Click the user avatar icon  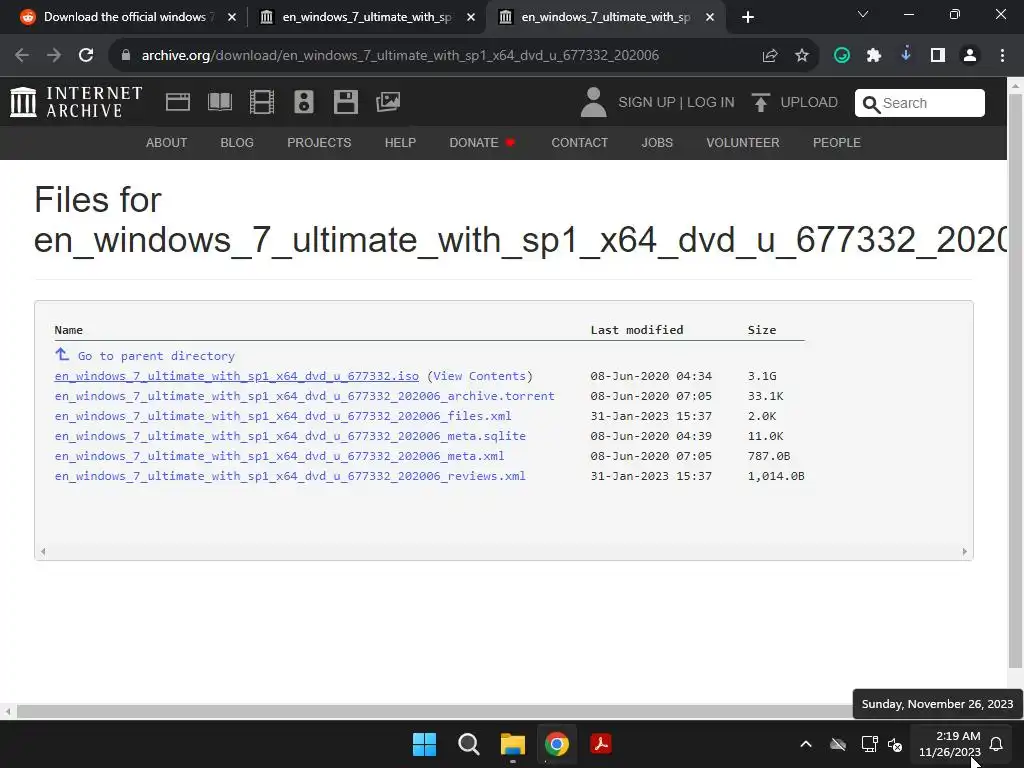point(593,103)
